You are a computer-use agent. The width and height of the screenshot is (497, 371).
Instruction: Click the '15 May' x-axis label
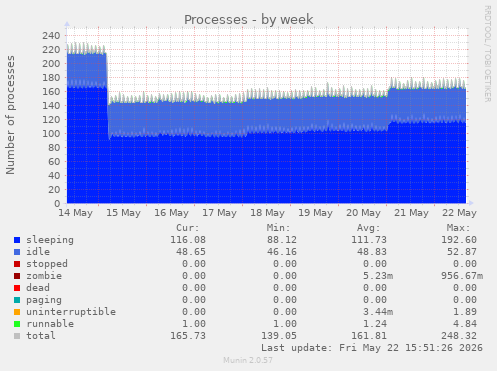124,213
